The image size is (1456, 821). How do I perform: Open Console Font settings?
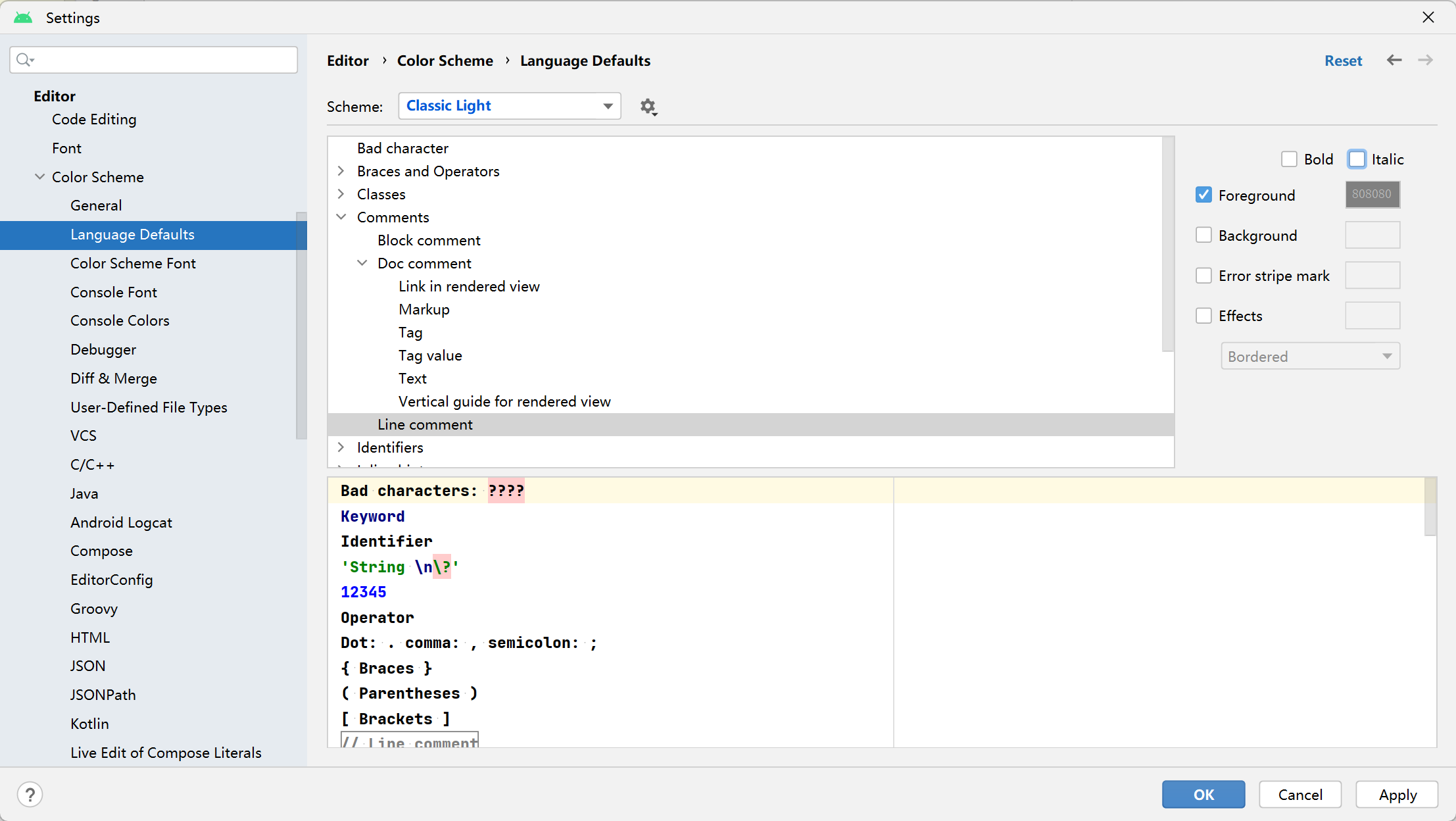(114, 292)
